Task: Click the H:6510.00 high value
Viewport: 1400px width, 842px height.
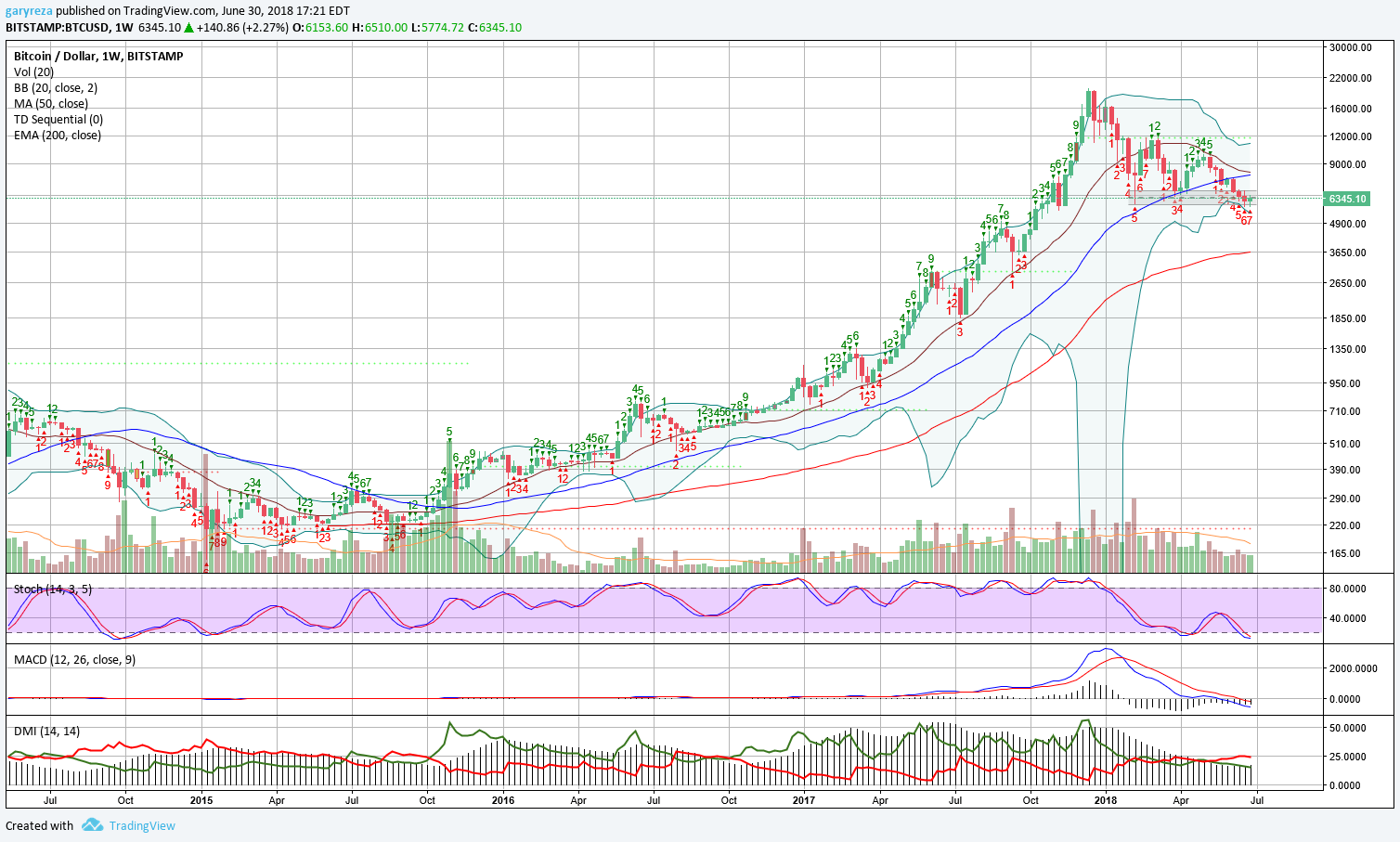Action: coord(380,28)
